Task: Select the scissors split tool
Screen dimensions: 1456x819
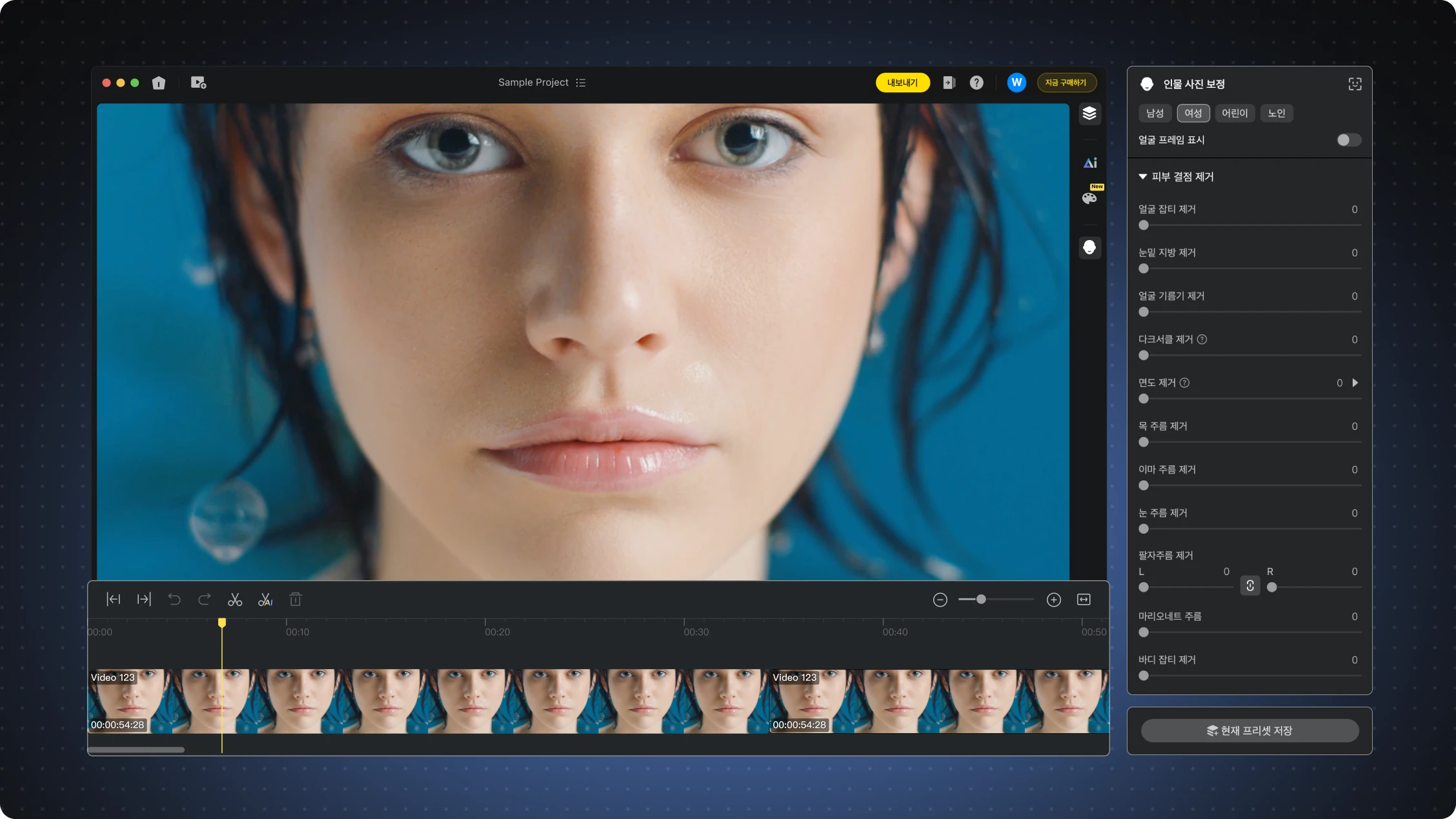Action: [235, 600]
